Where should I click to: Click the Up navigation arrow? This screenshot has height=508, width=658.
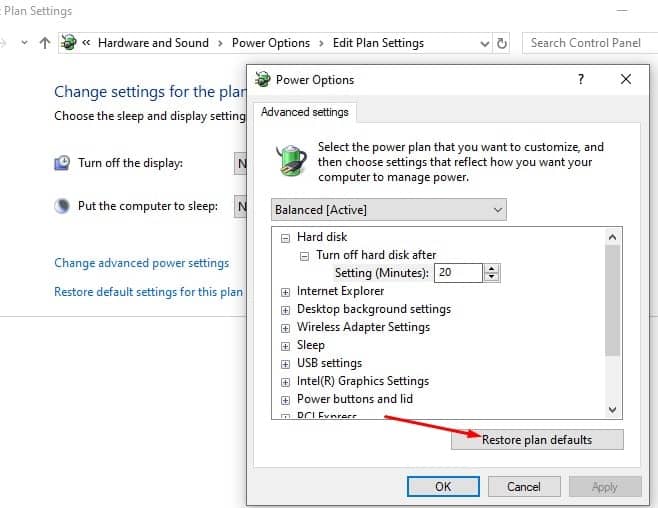pos(45,43)
